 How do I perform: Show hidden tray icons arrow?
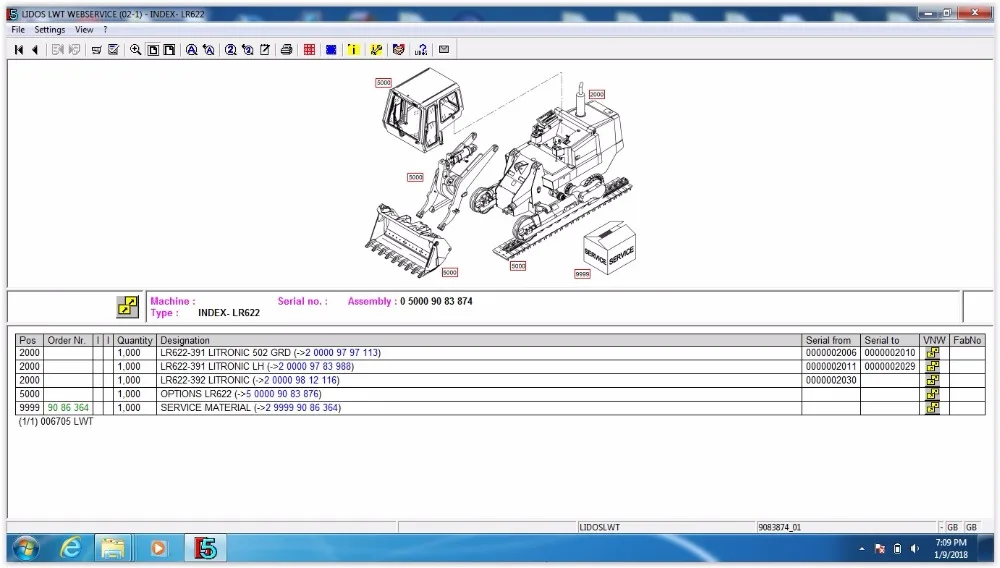pyautogui.click(x=862, y=549)
